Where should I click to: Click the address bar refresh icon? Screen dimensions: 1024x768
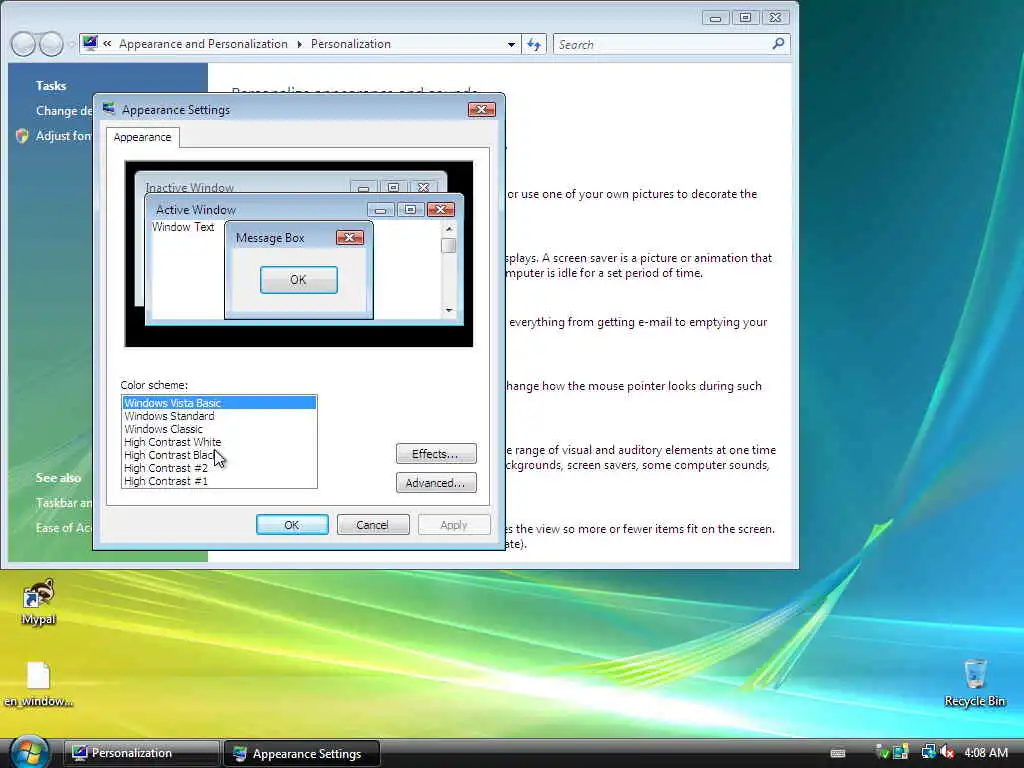(x=534, y=44)
